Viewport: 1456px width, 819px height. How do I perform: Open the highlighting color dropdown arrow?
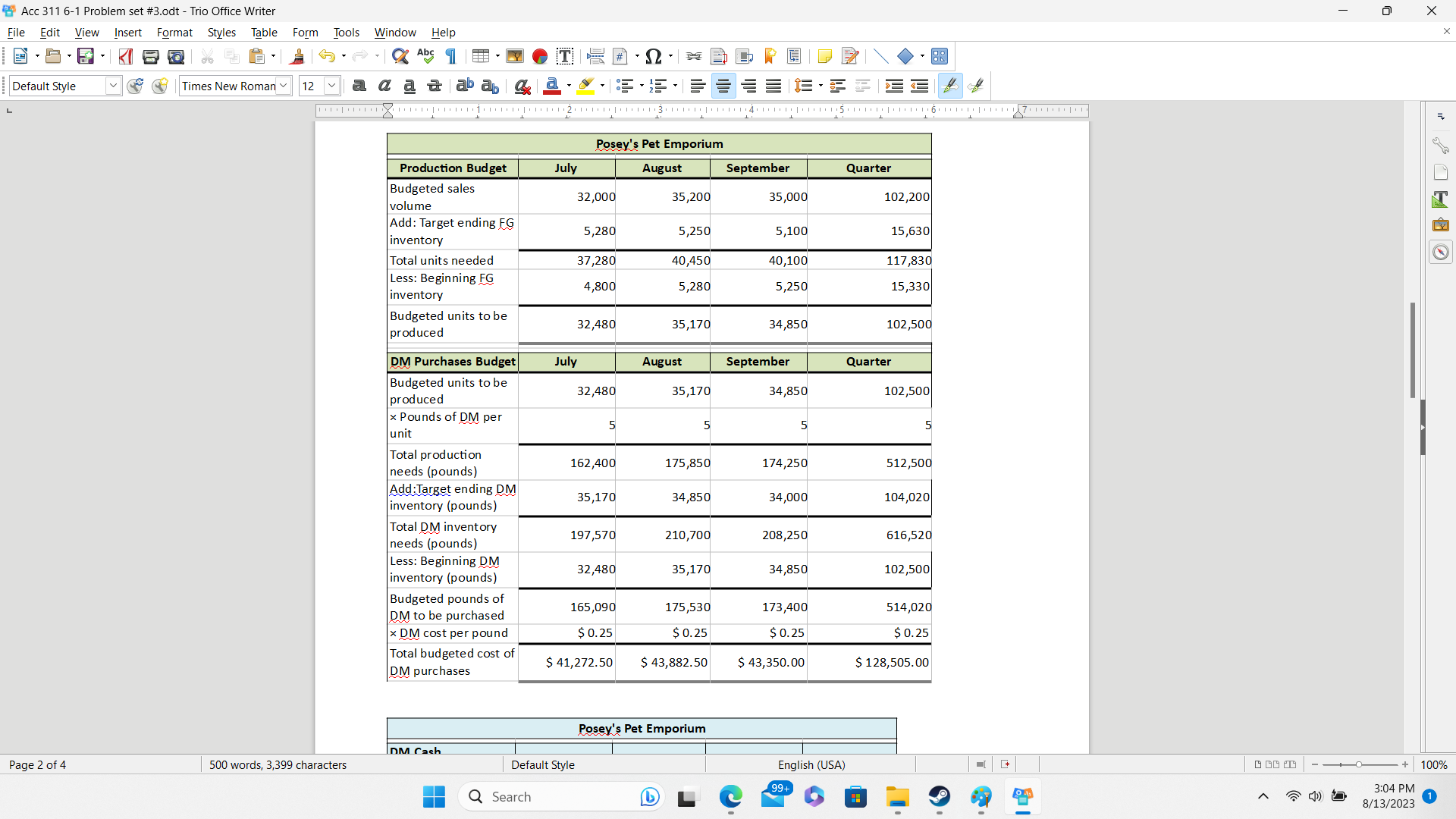(602, 86)
